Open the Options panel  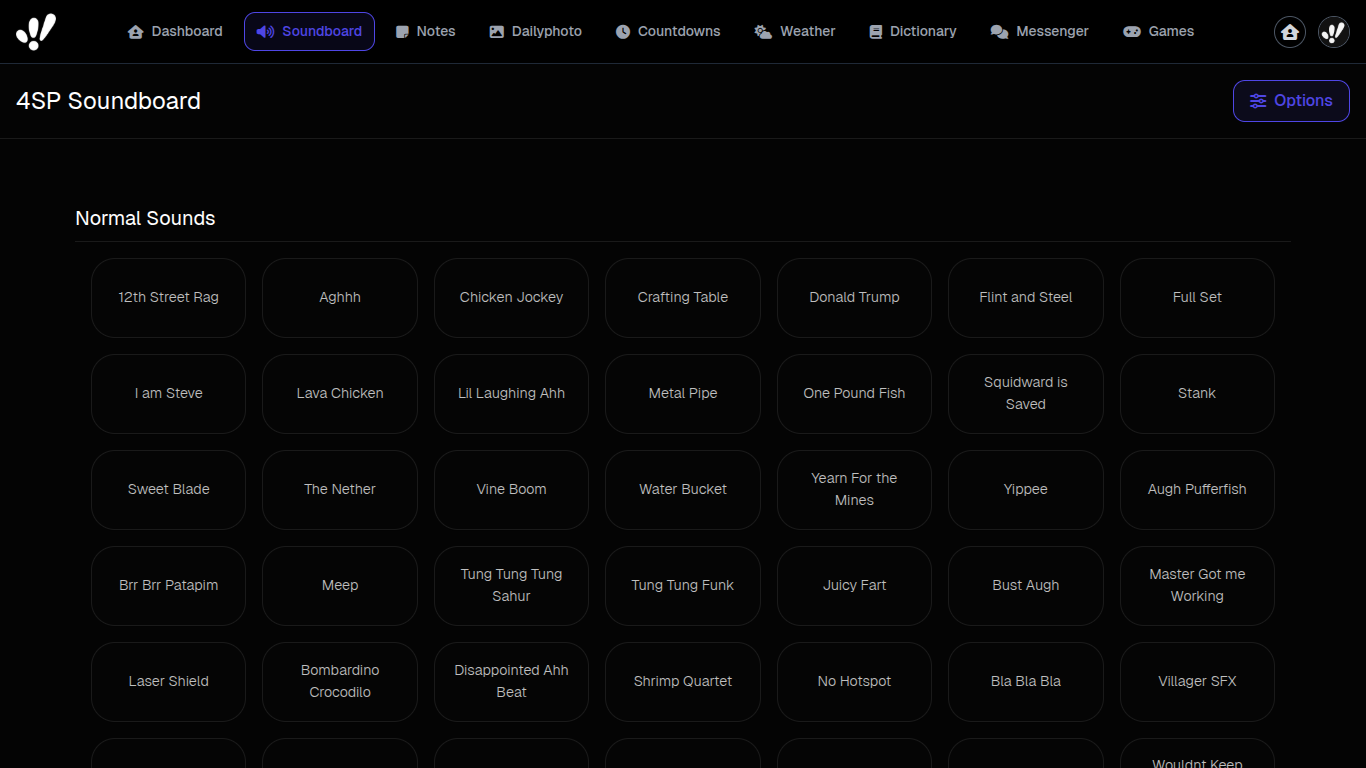tap(1291, 100)
